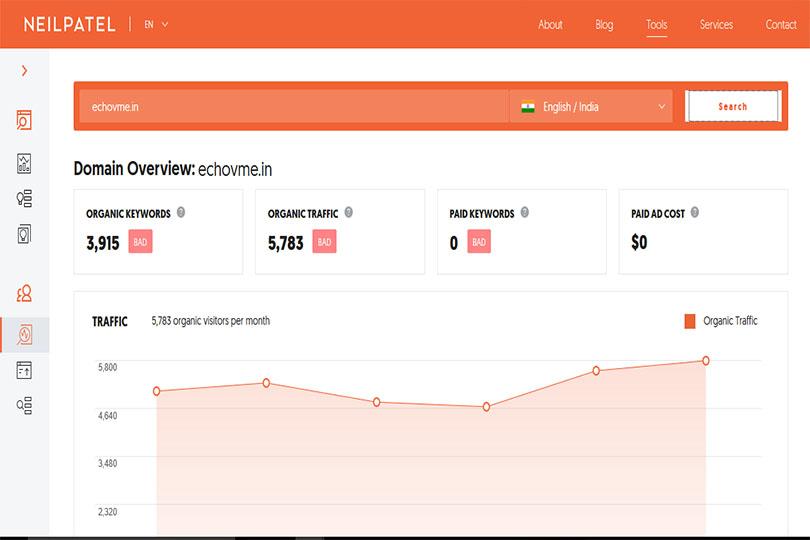Screen dimensions: 810x540
Task: Click the Organic Traffic help icon
Action: (349, 212)
